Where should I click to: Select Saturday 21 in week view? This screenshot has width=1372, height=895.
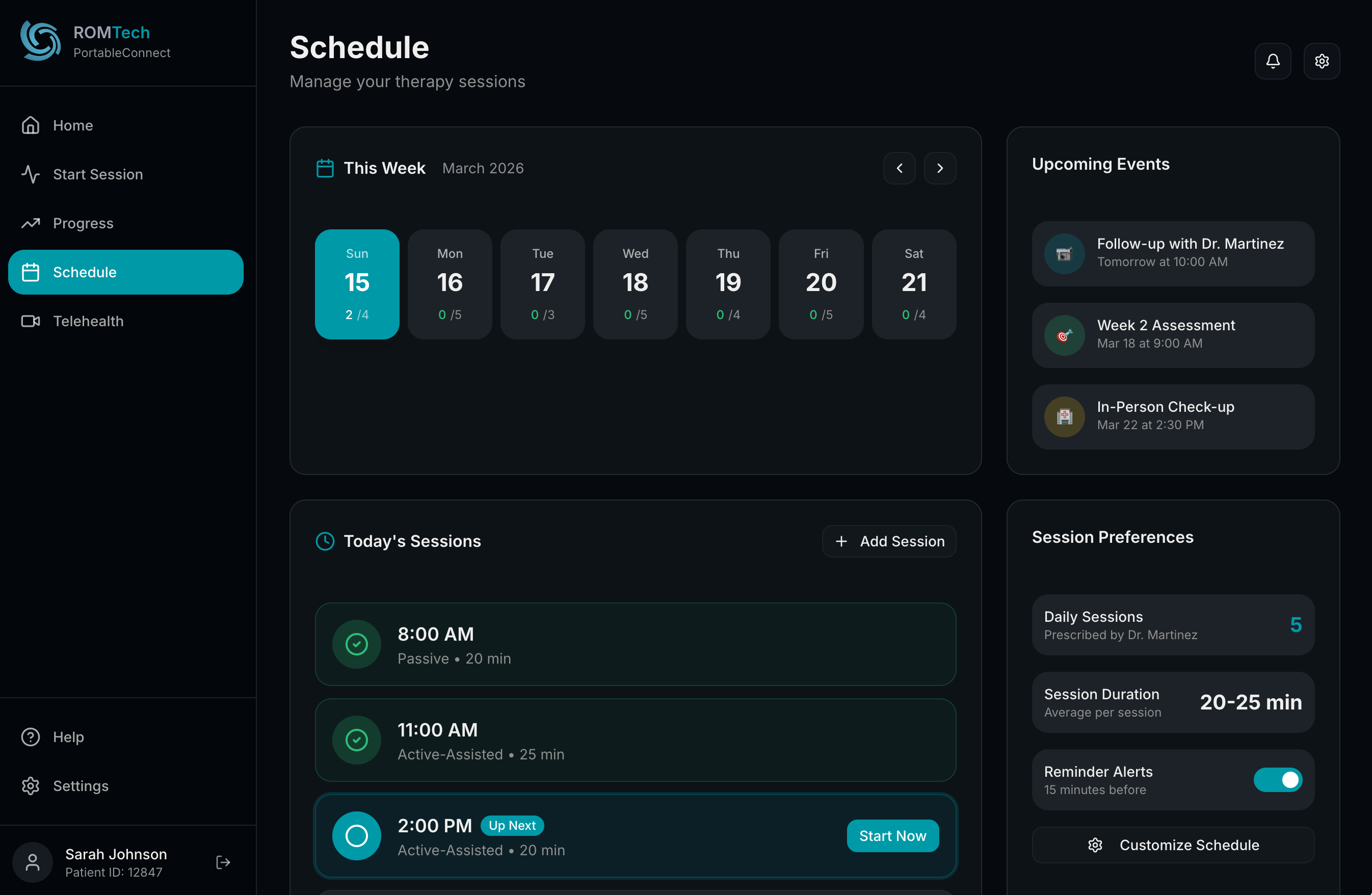click(914, 284)
